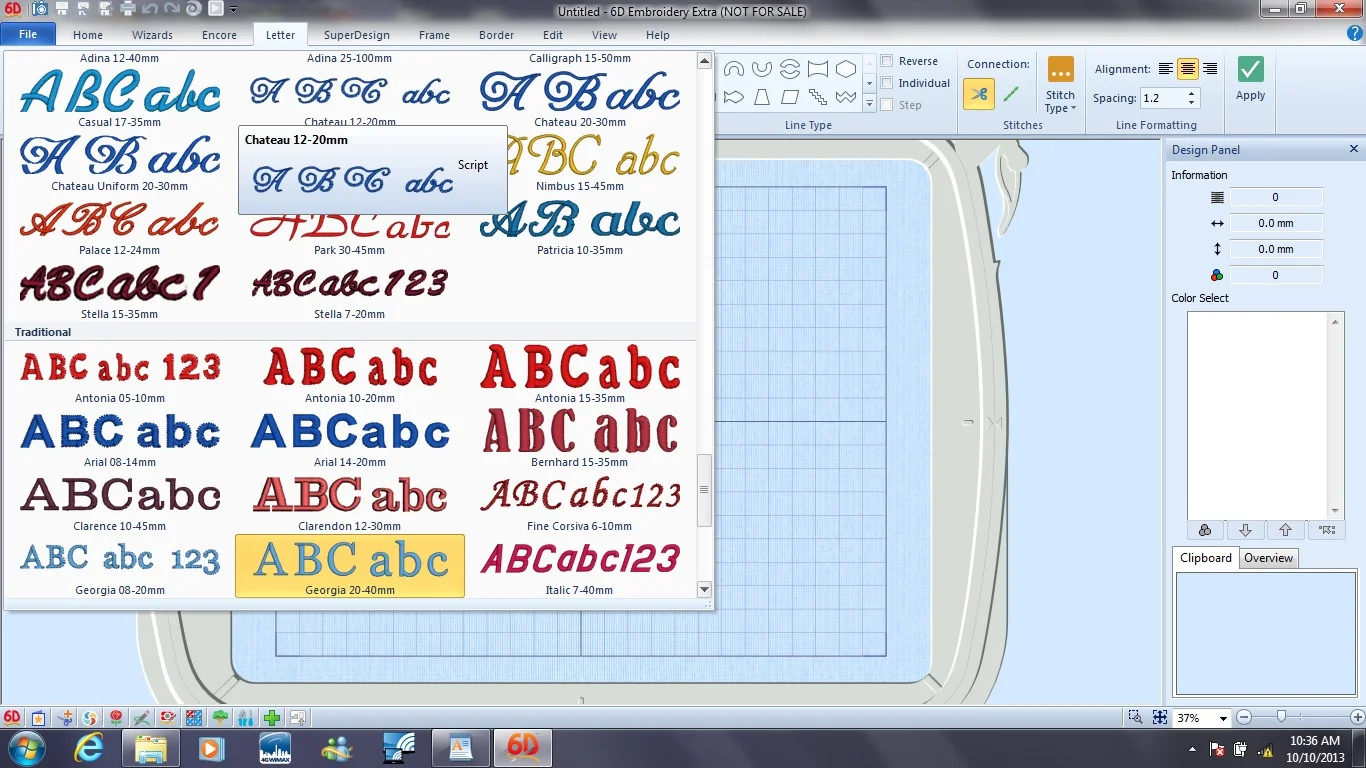The height and width of the screenshot is (768, 1366).
Task: Switch to the Clipboard tab
Action: point(1205,558)
